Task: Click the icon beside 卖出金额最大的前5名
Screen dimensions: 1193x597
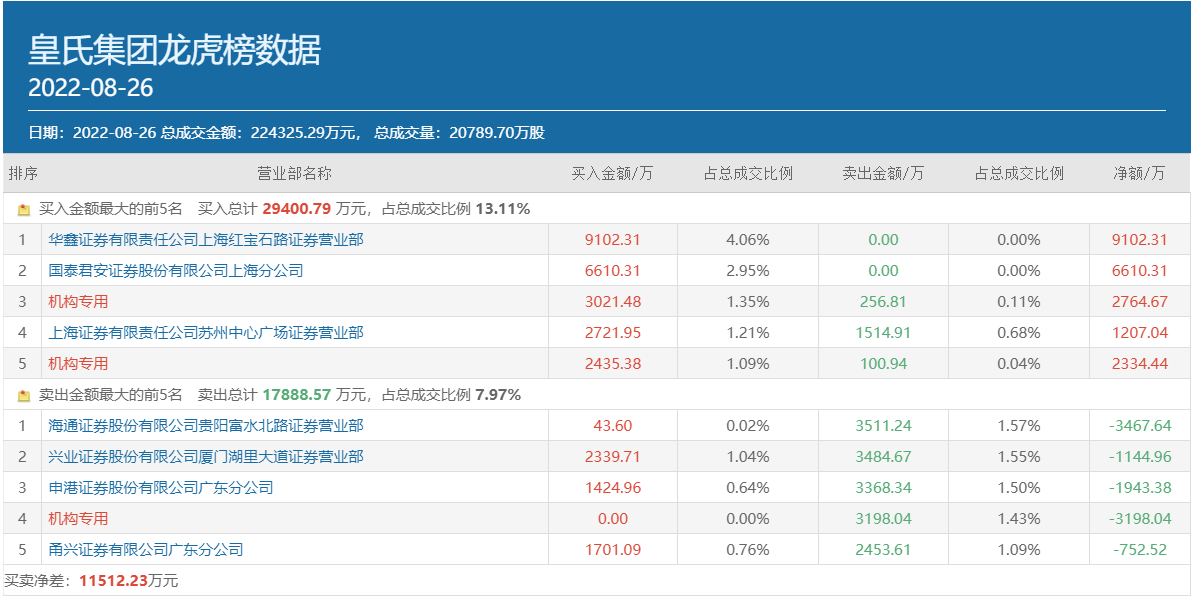Action: tap(24, 396)
